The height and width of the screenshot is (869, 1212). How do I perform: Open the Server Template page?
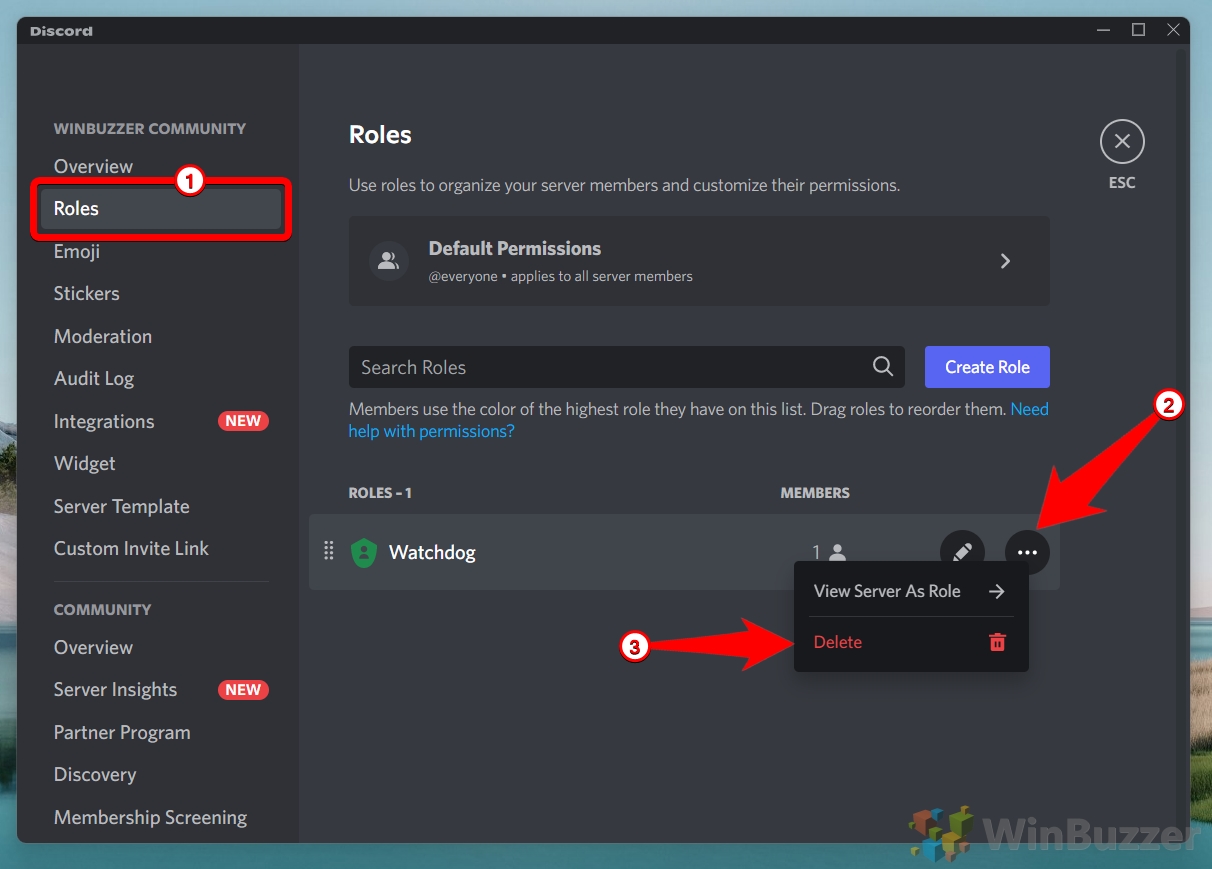point(122,506)
